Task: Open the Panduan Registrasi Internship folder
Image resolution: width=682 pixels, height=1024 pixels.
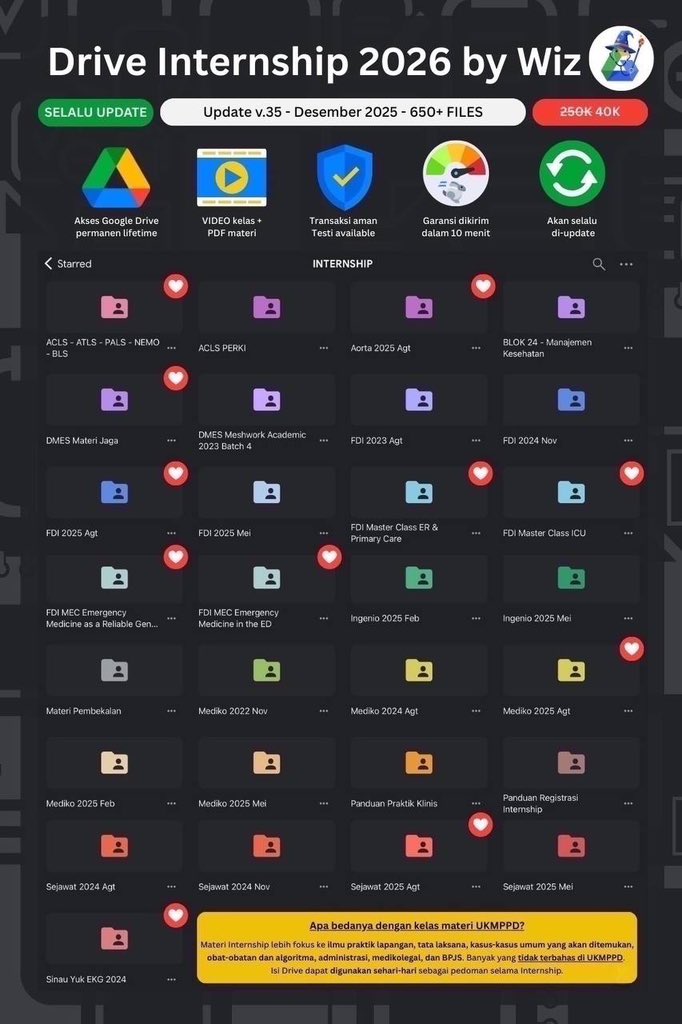Action: point(571,775)
